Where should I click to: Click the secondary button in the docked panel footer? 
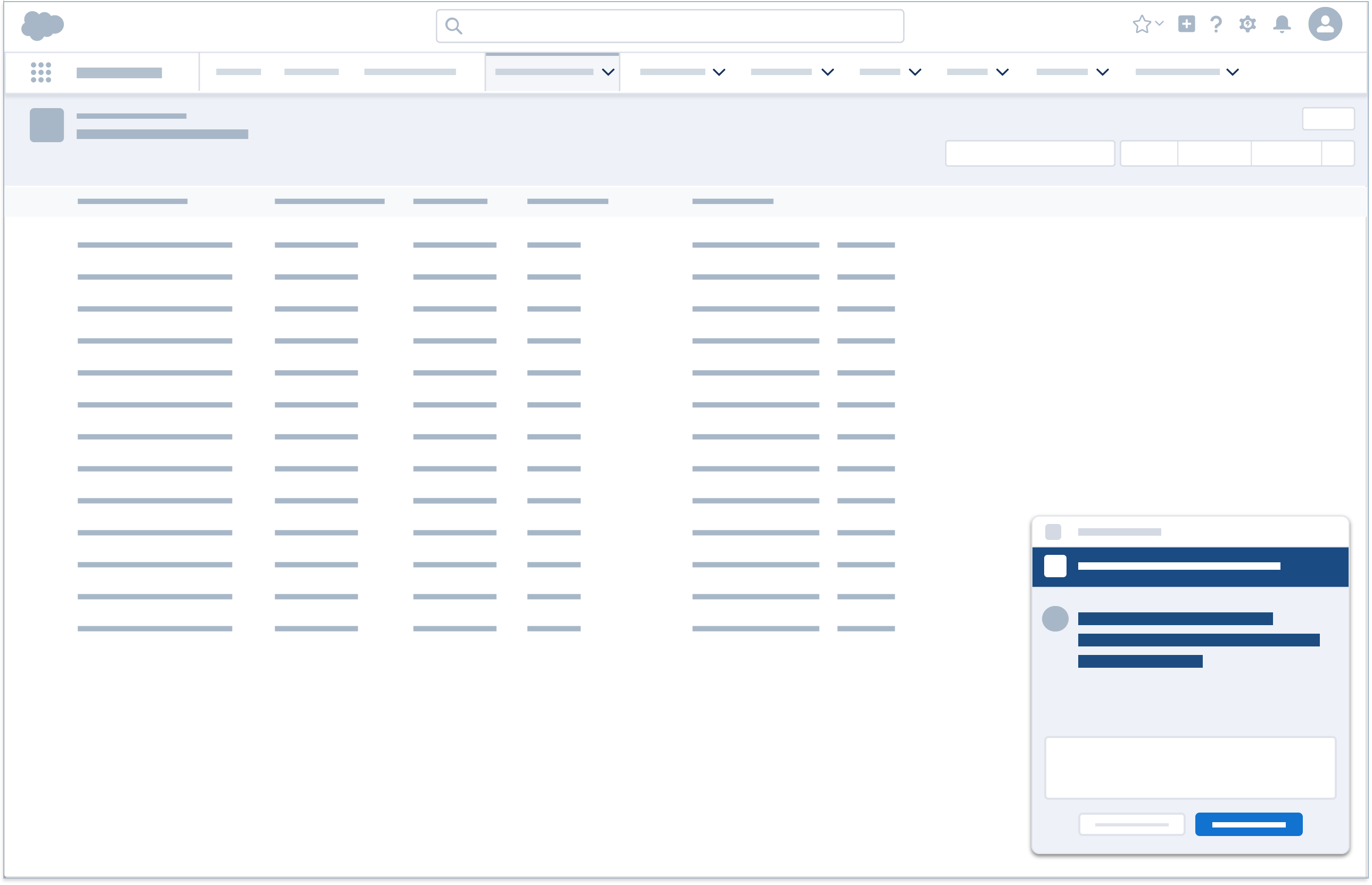coord(1132,824)
